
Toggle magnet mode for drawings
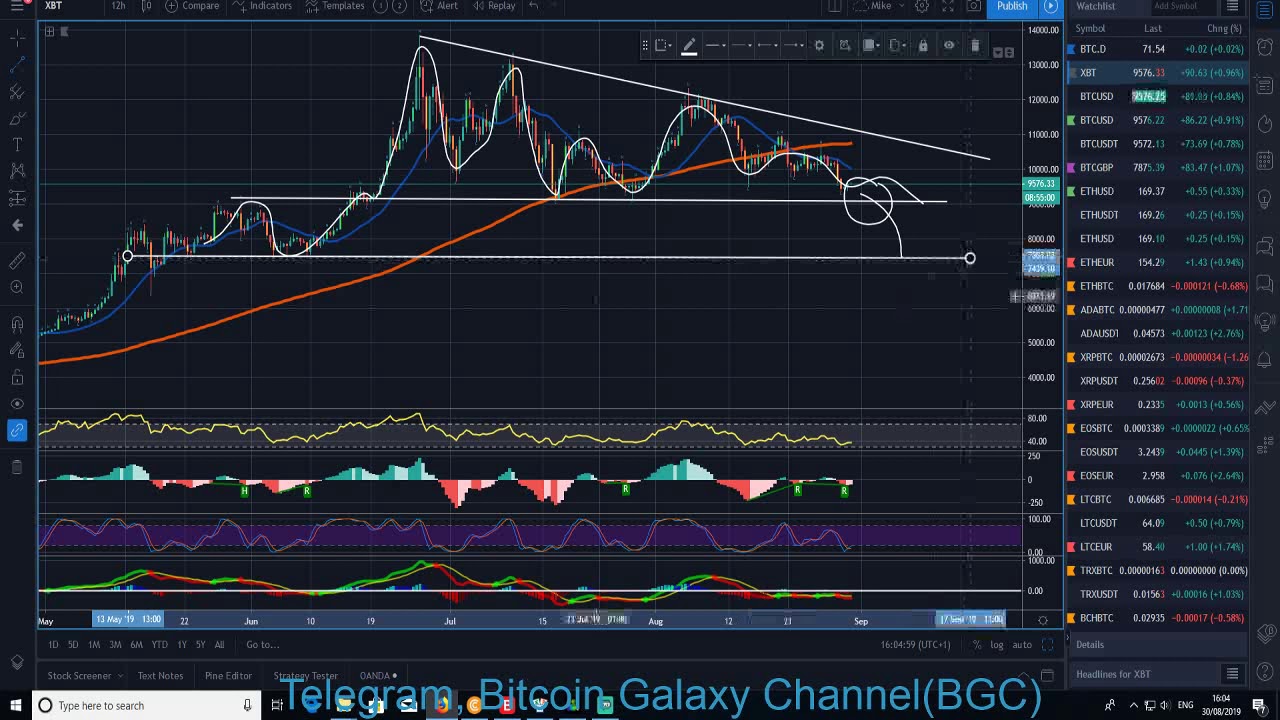pos(17,324)
